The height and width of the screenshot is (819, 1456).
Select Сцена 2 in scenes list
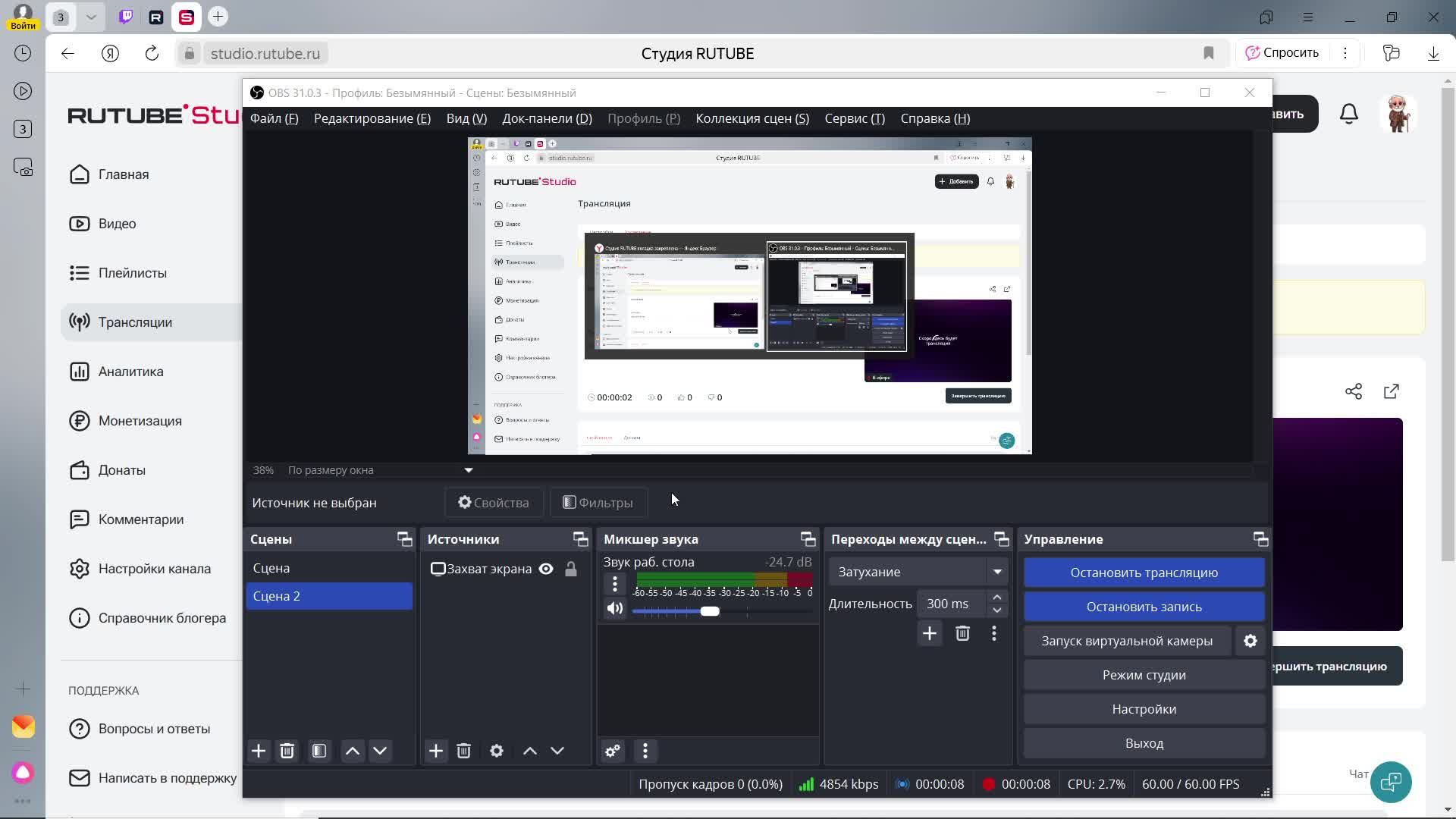coord(329,596)
